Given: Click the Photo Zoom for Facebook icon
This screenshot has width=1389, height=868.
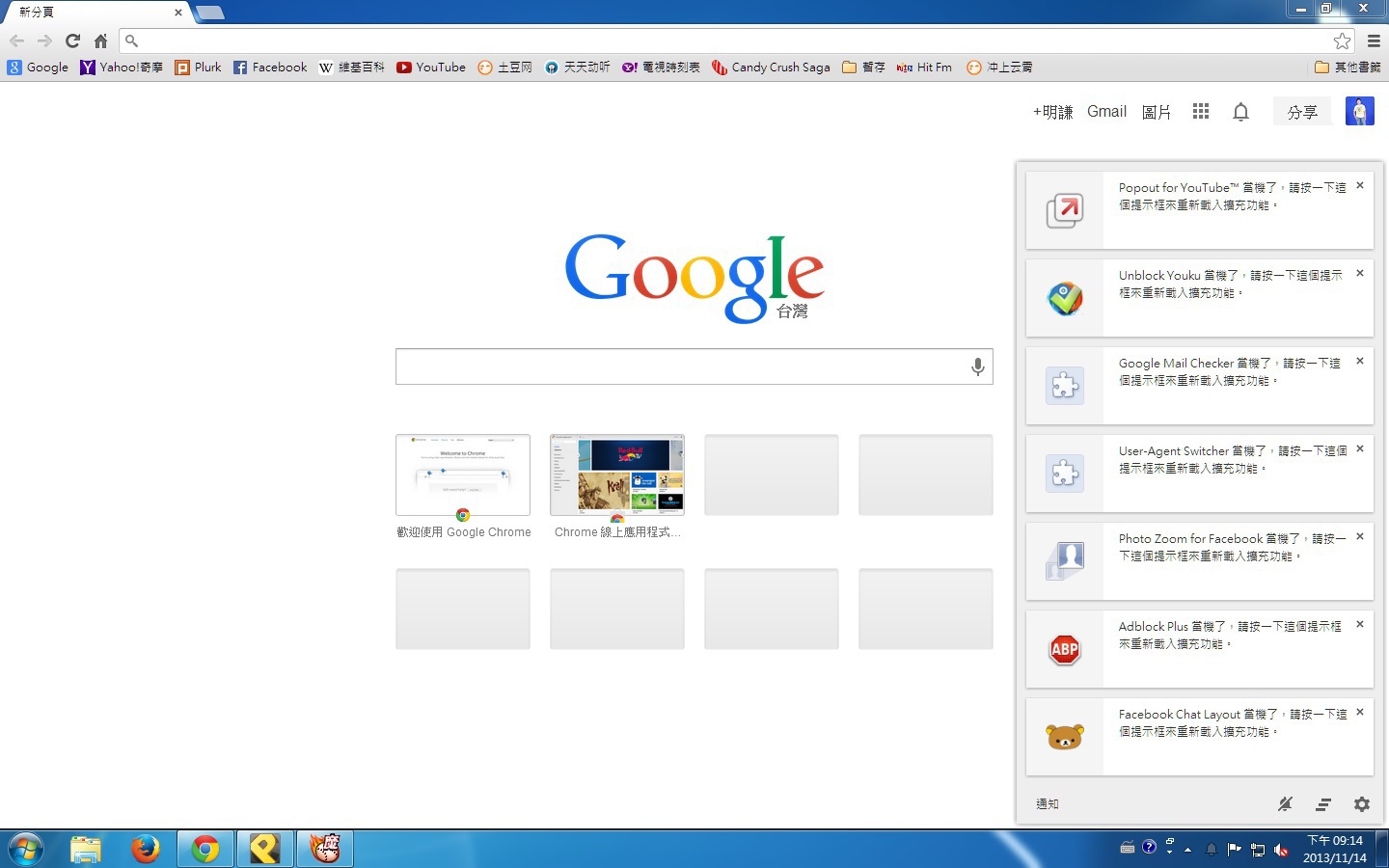Looking at the screenshot, I should pyautogui.click(x=1065, y=561).
